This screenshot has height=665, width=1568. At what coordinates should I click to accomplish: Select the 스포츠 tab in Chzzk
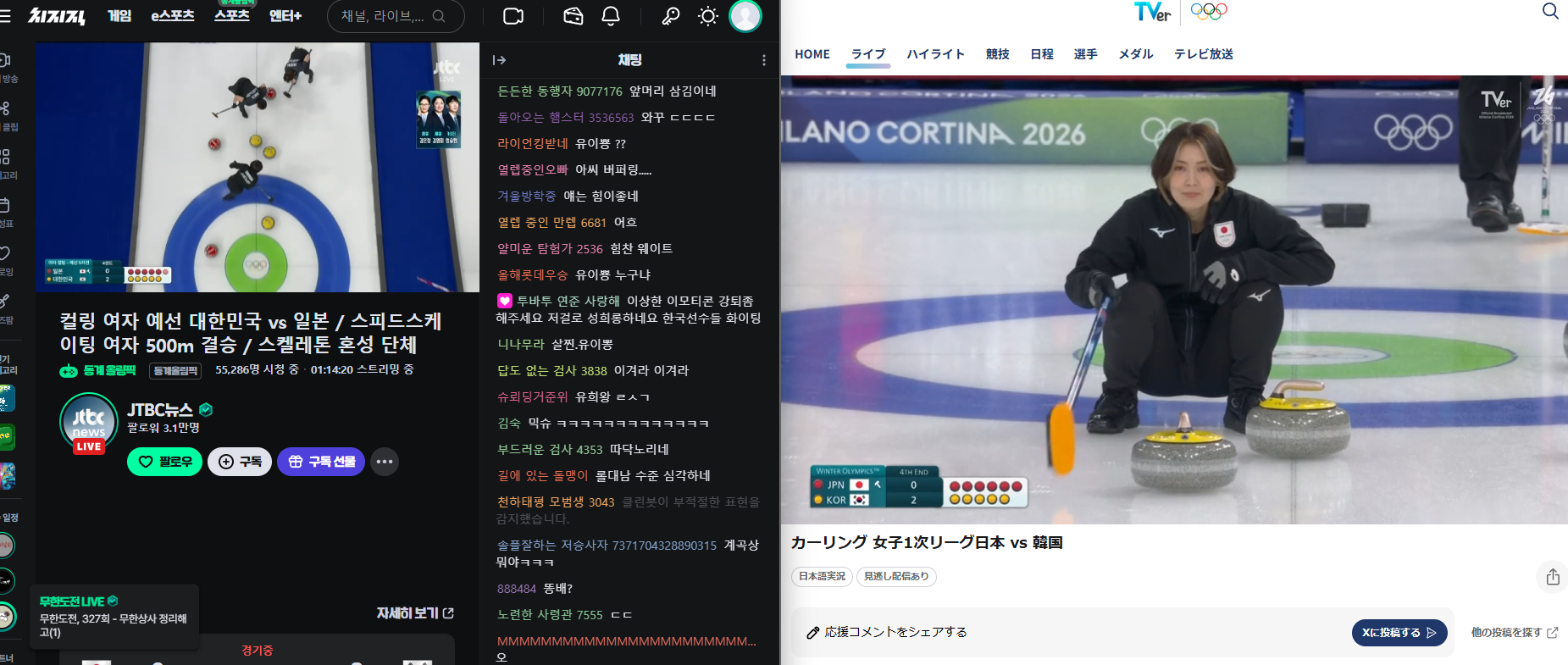(x=232, y=16)
